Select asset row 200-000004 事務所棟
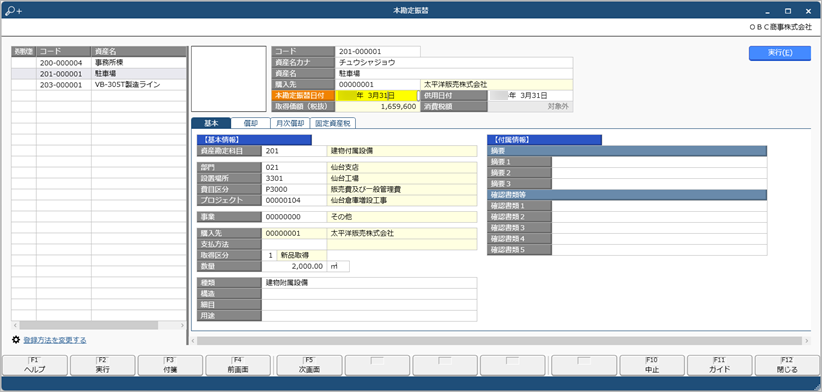 pyautogui.click(x=99, y=62)
